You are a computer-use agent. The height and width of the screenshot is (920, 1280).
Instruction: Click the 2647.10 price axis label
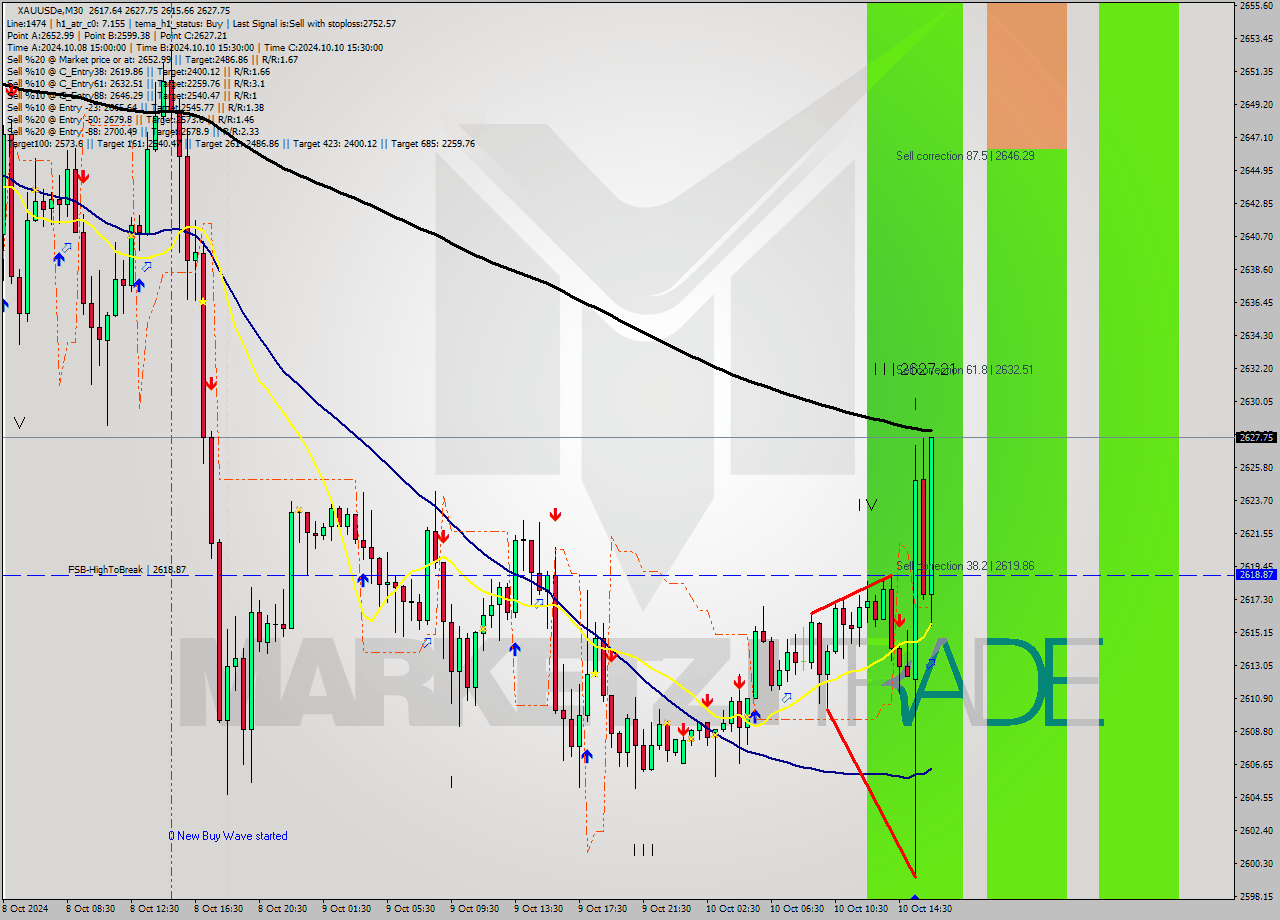point(1256,137)
